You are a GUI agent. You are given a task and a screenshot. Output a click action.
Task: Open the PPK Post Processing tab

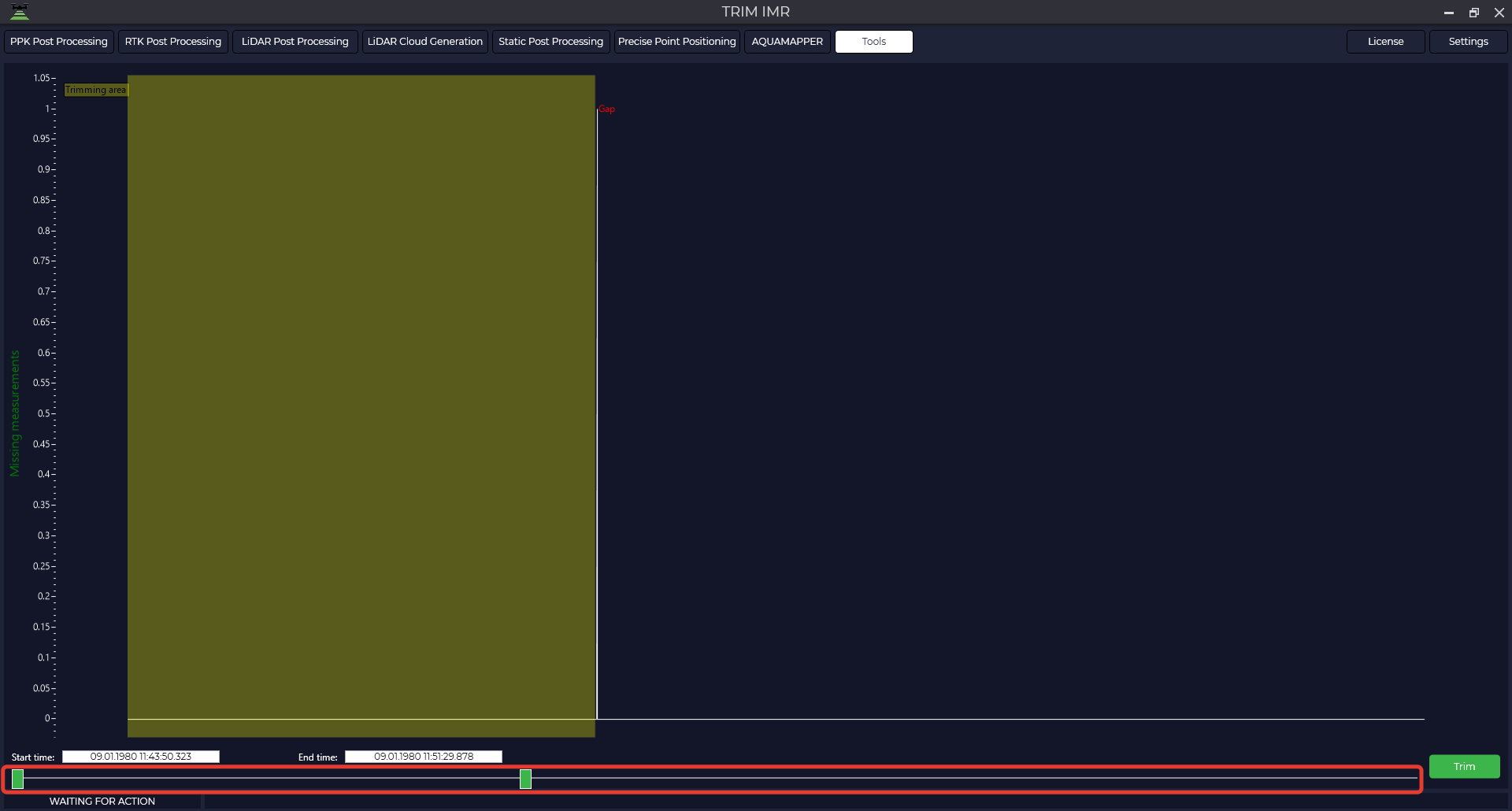pyautogui.click(x=59, y=42)
